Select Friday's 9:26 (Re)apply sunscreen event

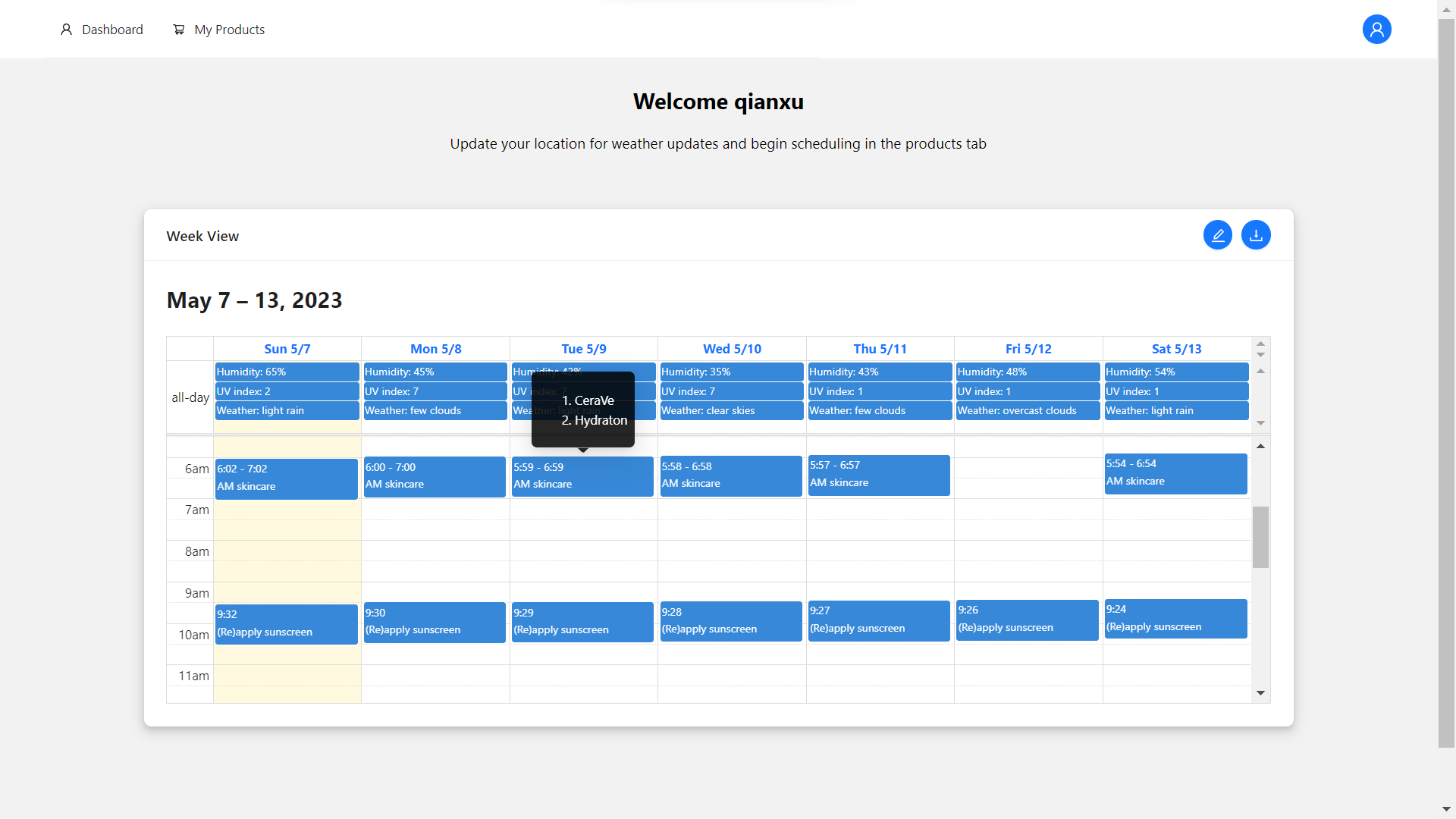[1027, 619]
